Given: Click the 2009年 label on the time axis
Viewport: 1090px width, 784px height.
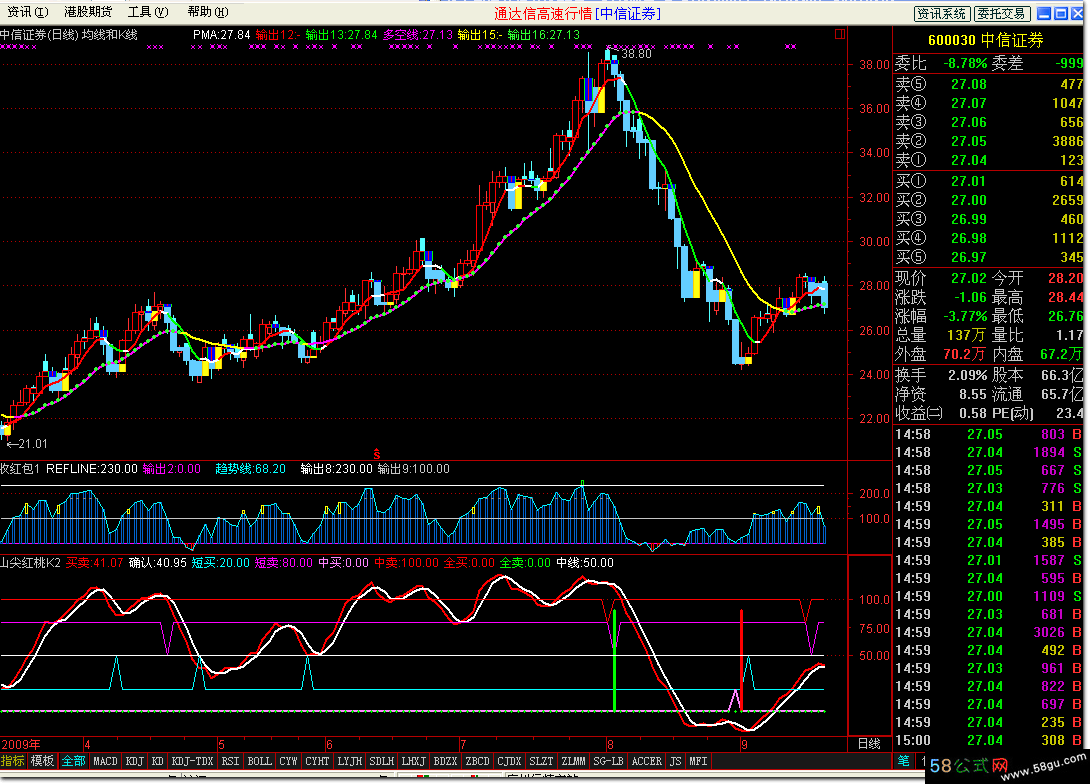Looking at the screenshot, I should pos(21,744).
